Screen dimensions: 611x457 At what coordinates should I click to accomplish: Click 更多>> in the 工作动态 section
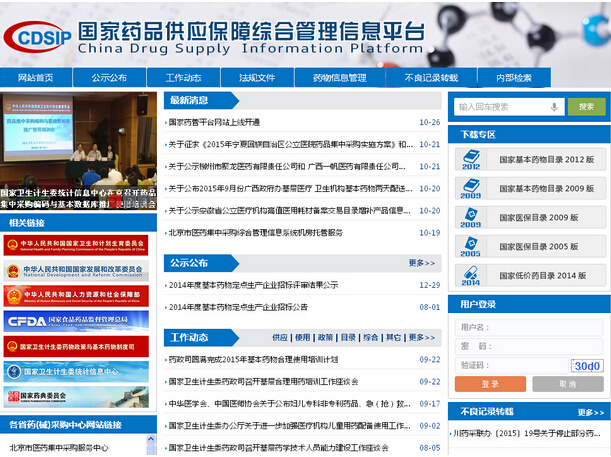[422, 337]
